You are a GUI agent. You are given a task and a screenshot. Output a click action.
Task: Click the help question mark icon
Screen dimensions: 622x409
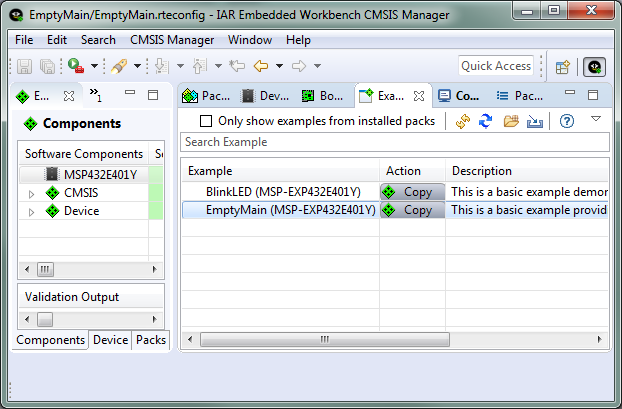pos(566,121)
